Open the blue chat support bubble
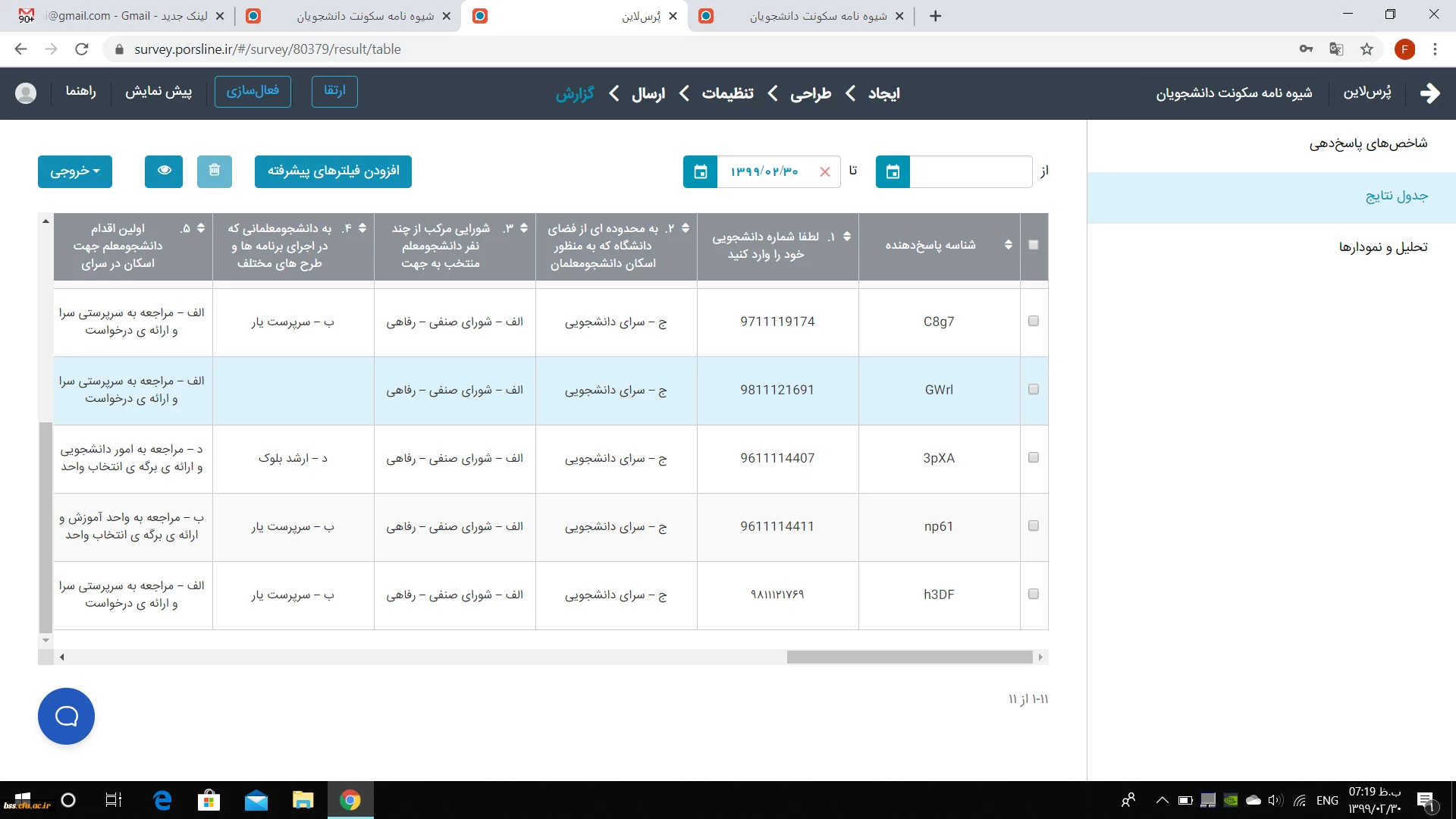The width and height of the screenshot is (1456, 819). 66,716
